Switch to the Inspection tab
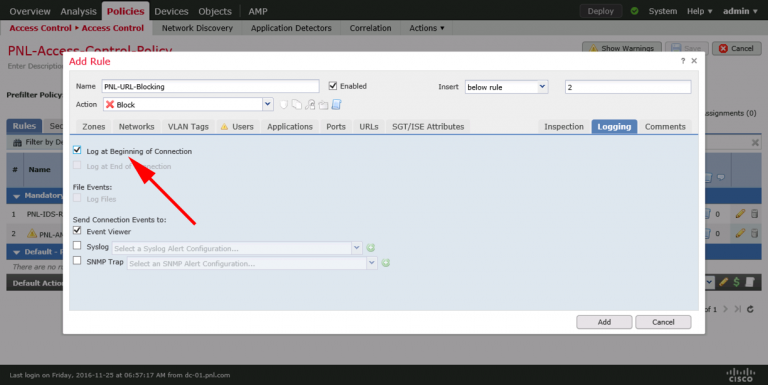Screen dimensions: 768x385 tap(564, 126)
